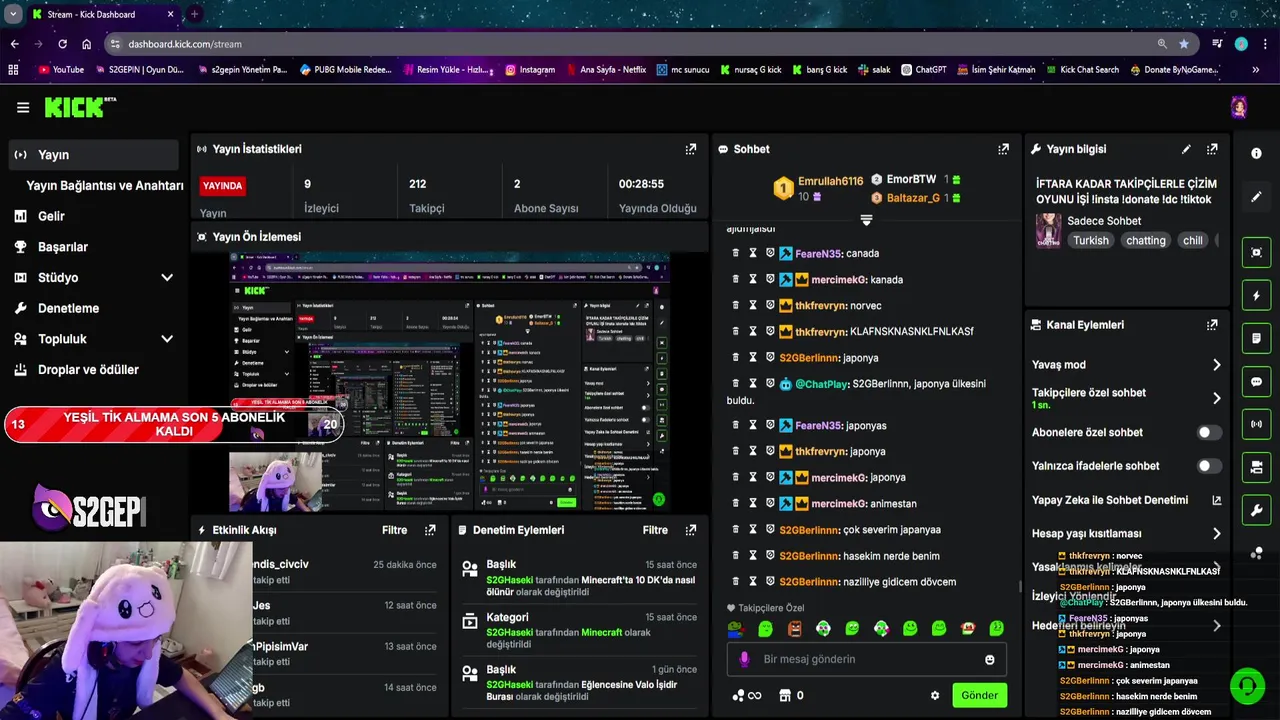This screenshot has height=720, width=1280.
Task: Click the YAYINDA live badge
Action: point(222,186)
